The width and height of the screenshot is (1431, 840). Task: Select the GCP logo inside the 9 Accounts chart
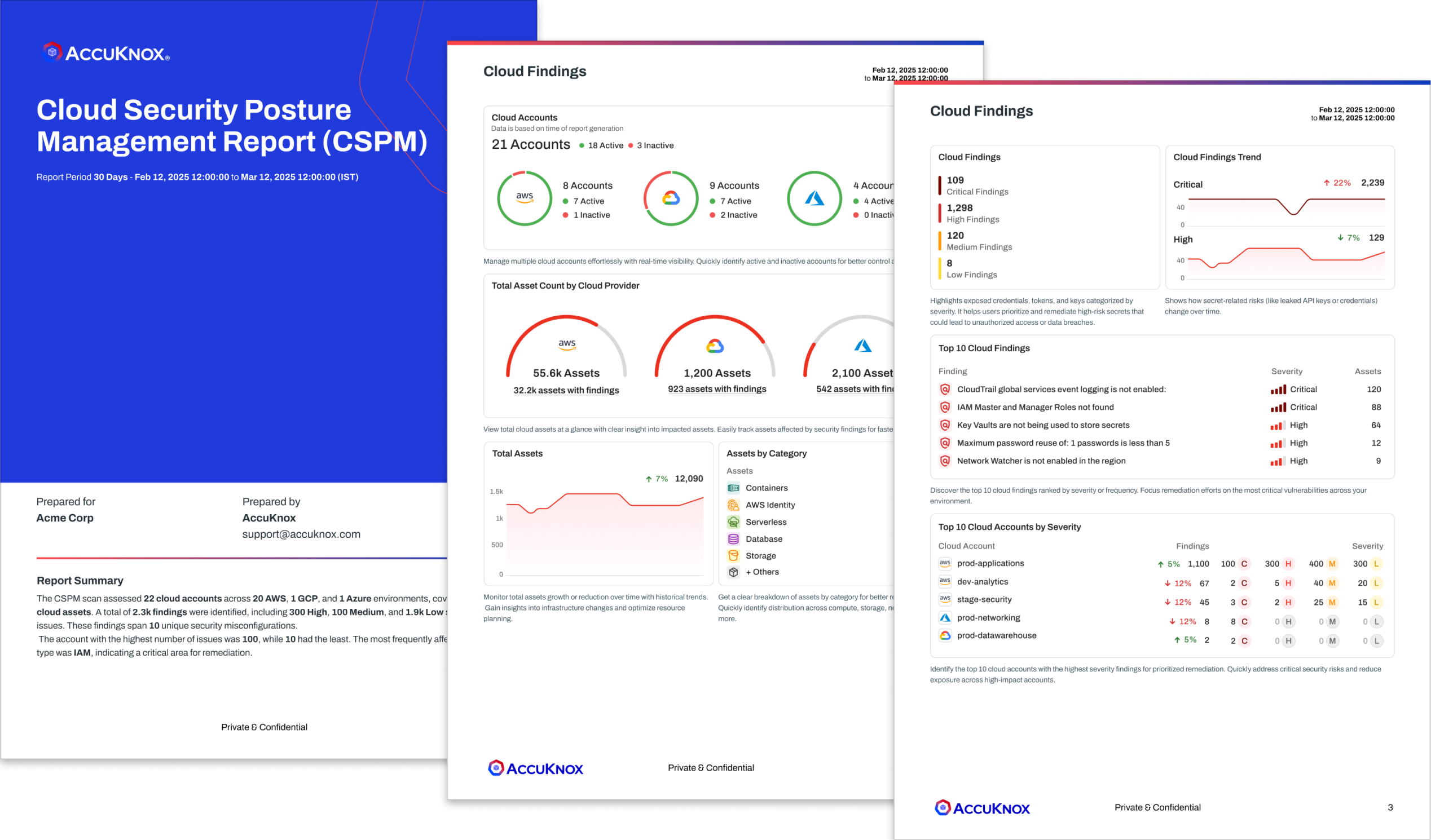point(671,199)
